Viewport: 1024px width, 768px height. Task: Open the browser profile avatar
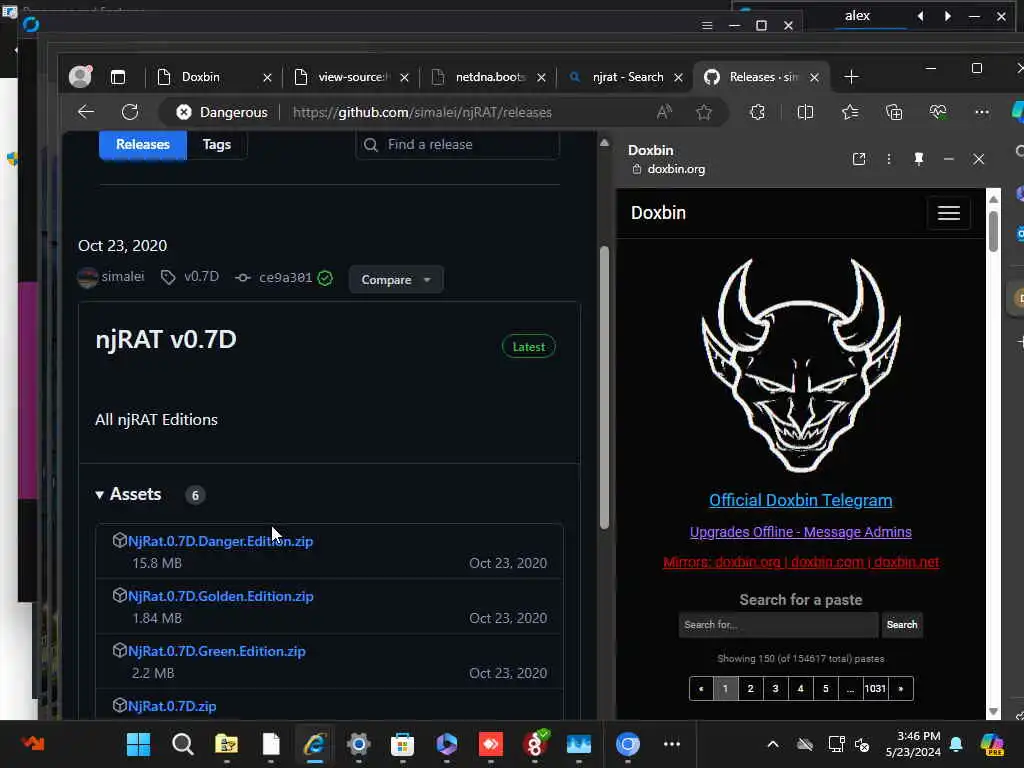[80, 77]
